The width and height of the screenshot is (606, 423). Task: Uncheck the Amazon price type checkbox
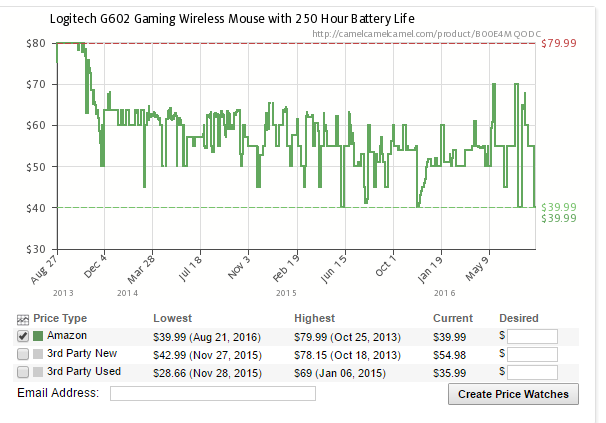(23, 336)
